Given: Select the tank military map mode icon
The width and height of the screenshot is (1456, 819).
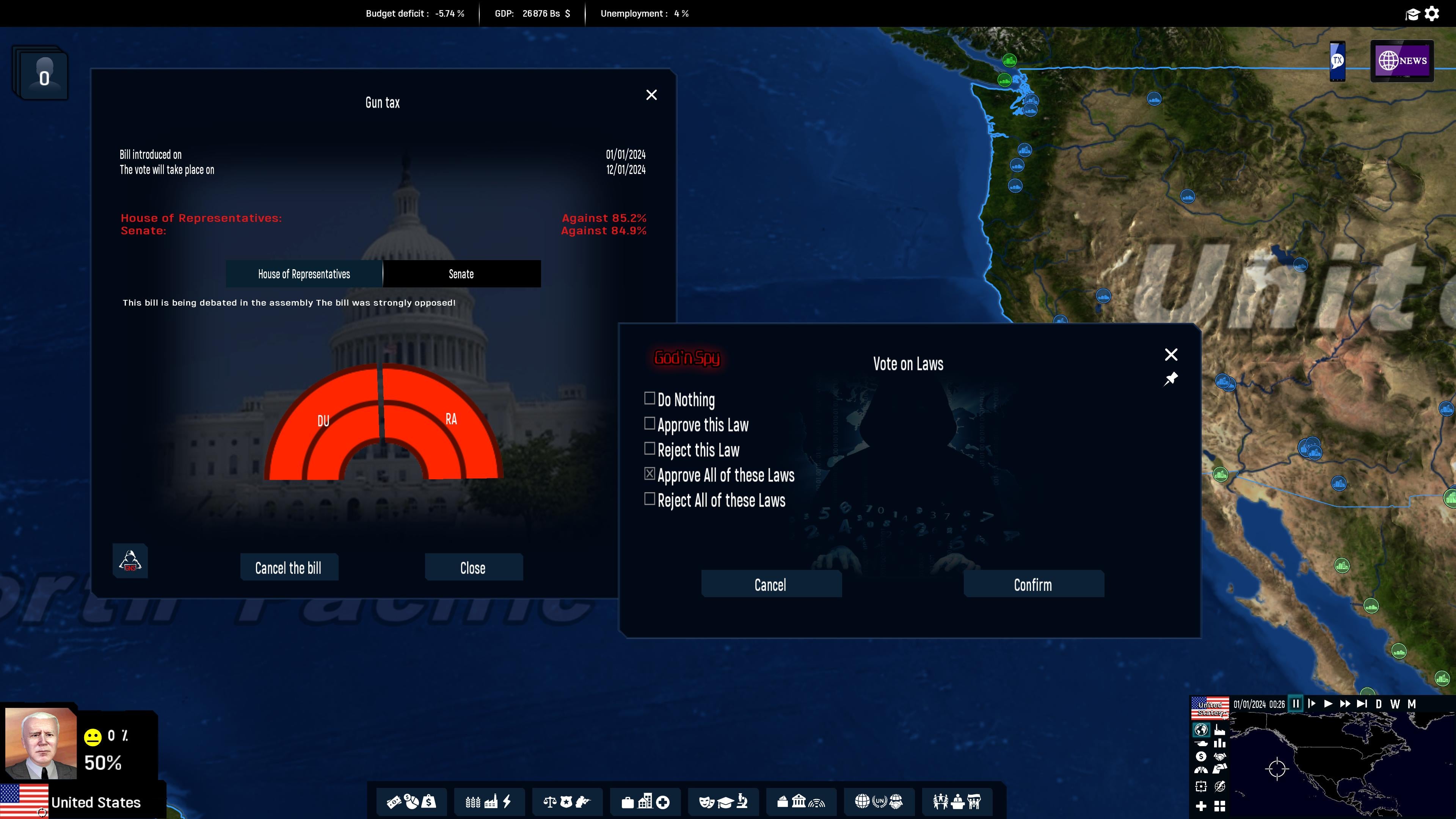Looking at the screenshot, I should tap(1201, 744).
